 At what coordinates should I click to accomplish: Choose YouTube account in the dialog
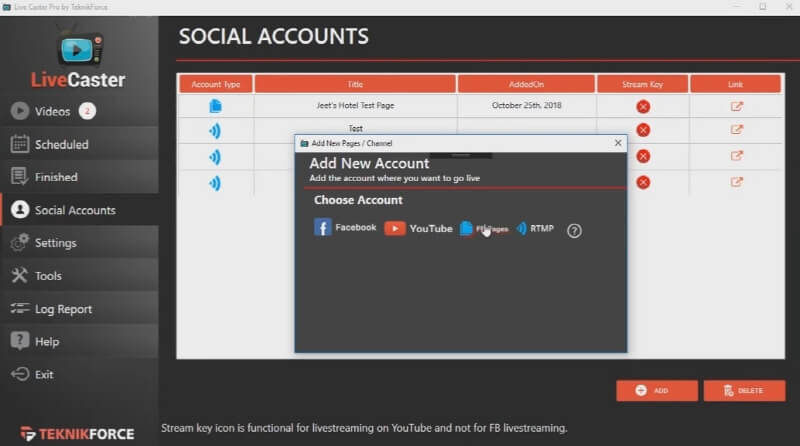(x=418, y=228)
